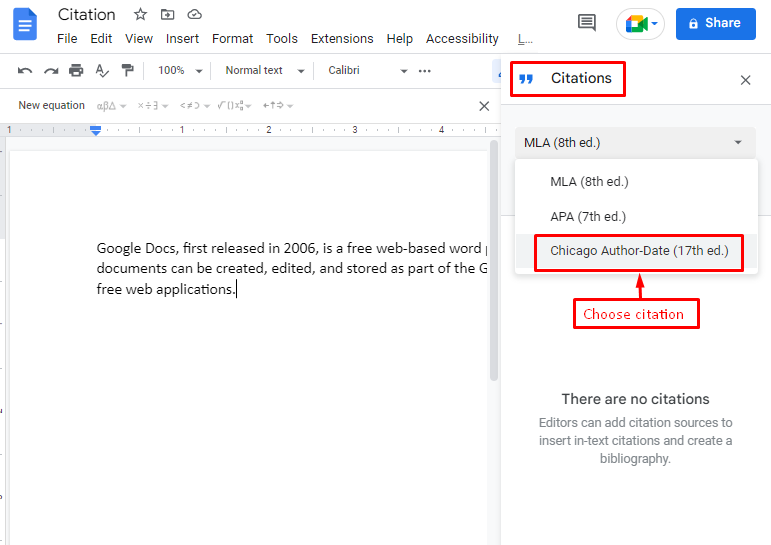Click the 'There are no citations' heading
The width and height of the screenshot is (771, 545).
click(x=635, y=399)
